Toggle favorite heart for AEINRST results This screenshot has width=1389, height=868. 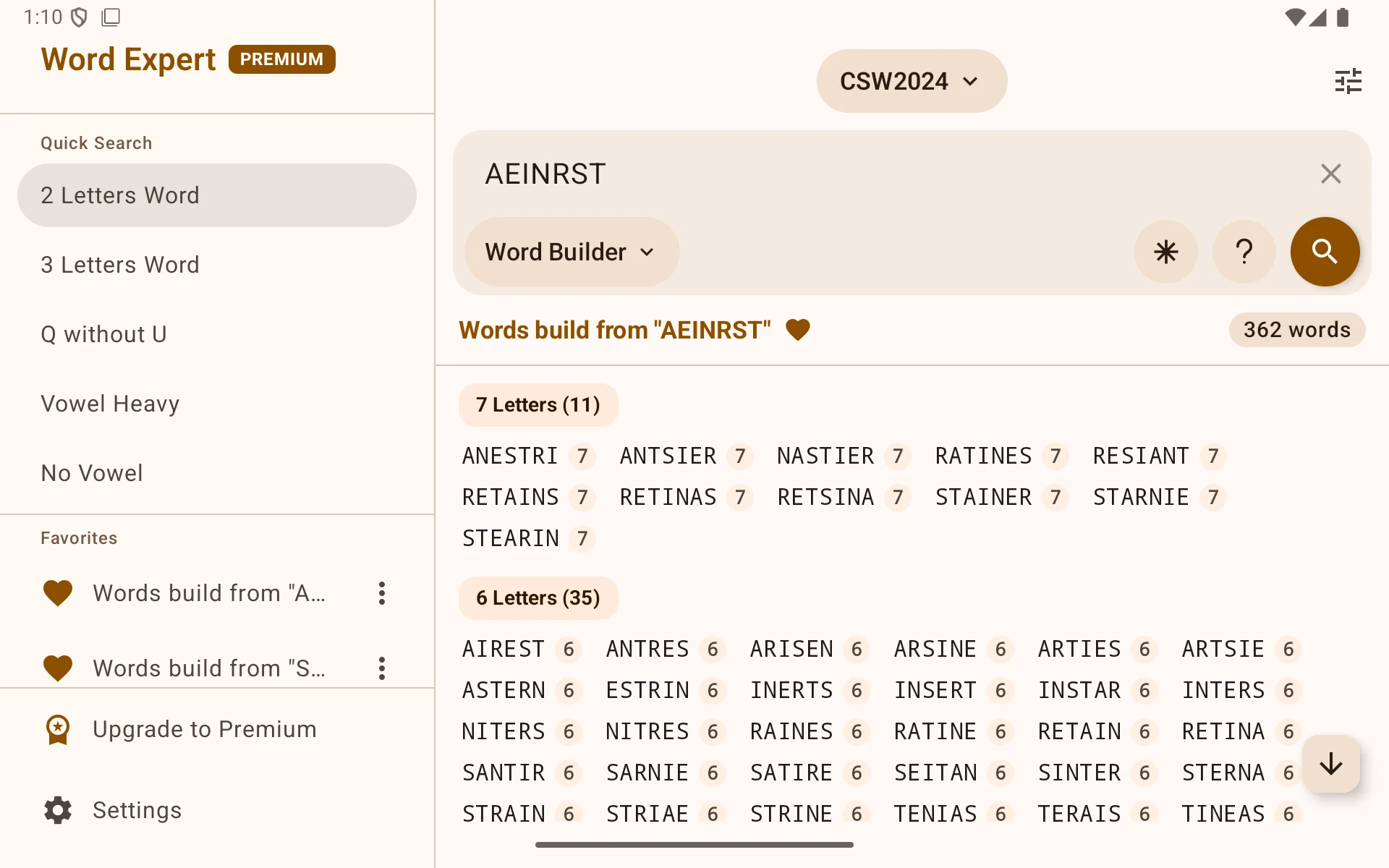798,330
